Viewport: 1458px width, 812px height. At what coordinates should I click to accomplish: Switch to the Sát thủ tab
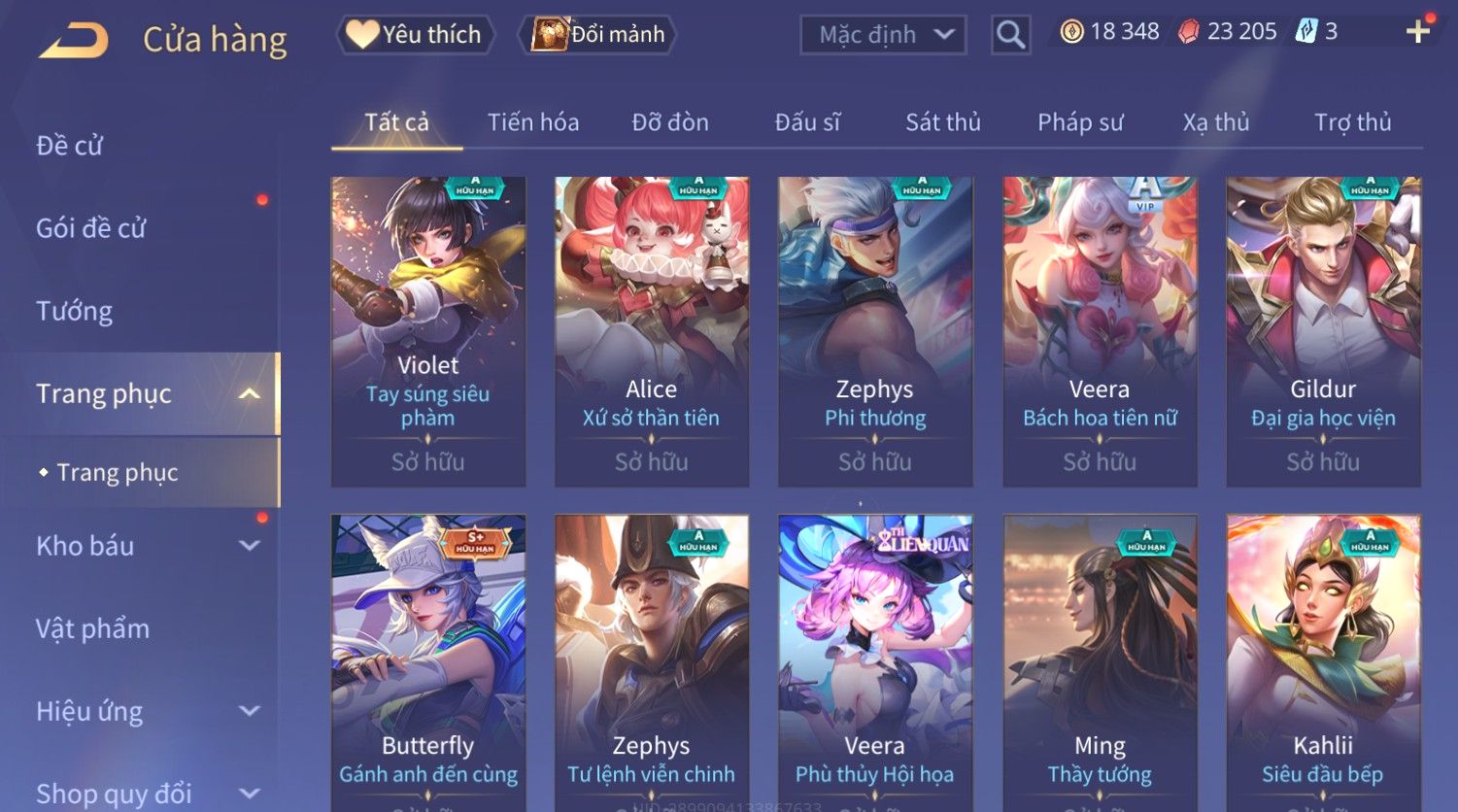point(943,122)
